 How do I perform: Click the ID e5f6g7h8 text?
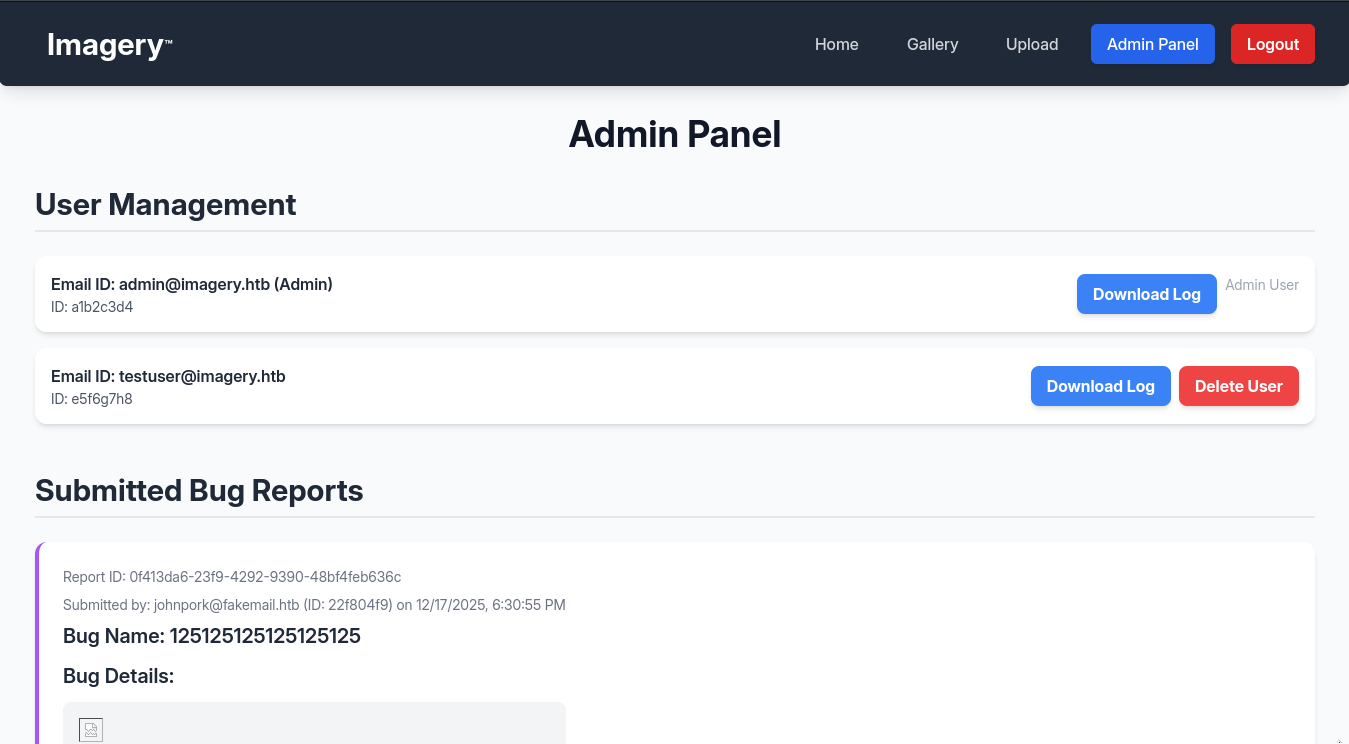coord(92,399)
